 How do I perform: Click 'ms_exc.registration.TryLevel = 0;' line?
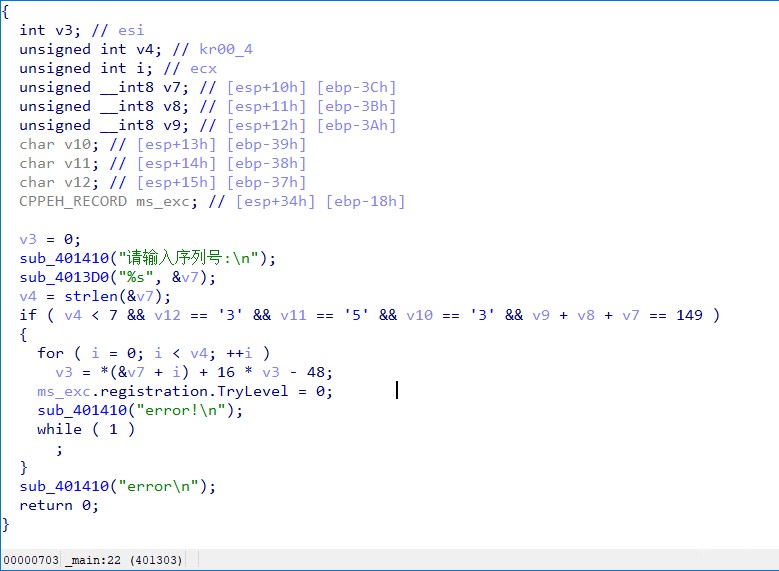click(x=185, y=391)
